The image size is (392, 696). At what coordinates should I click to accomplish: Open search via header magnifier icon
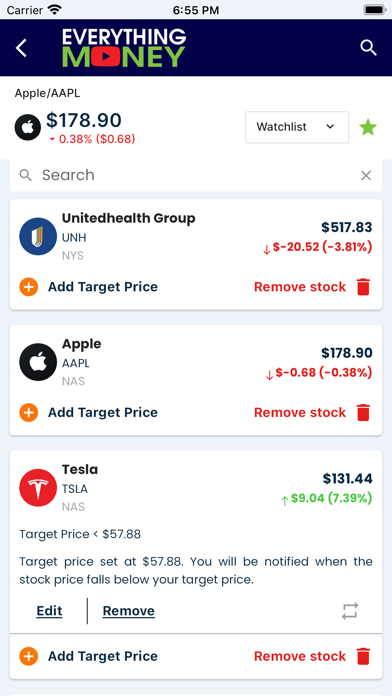[x=368, y=47]
